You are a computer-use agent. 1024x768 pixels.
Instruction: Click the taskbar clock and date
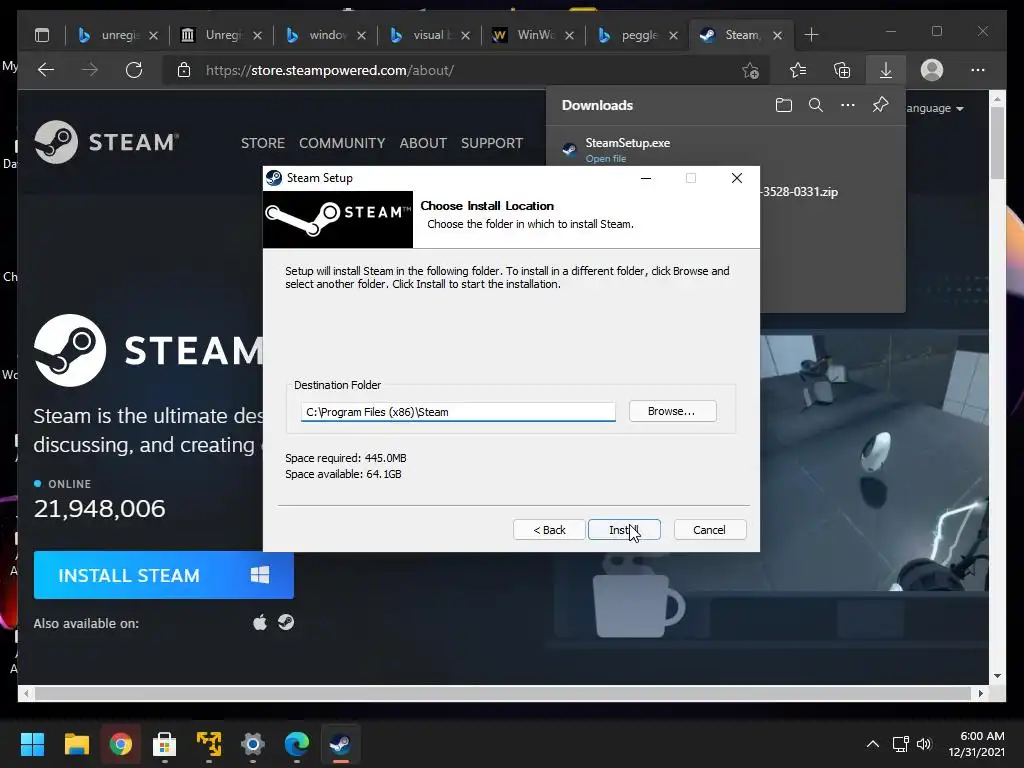[977, 744]
